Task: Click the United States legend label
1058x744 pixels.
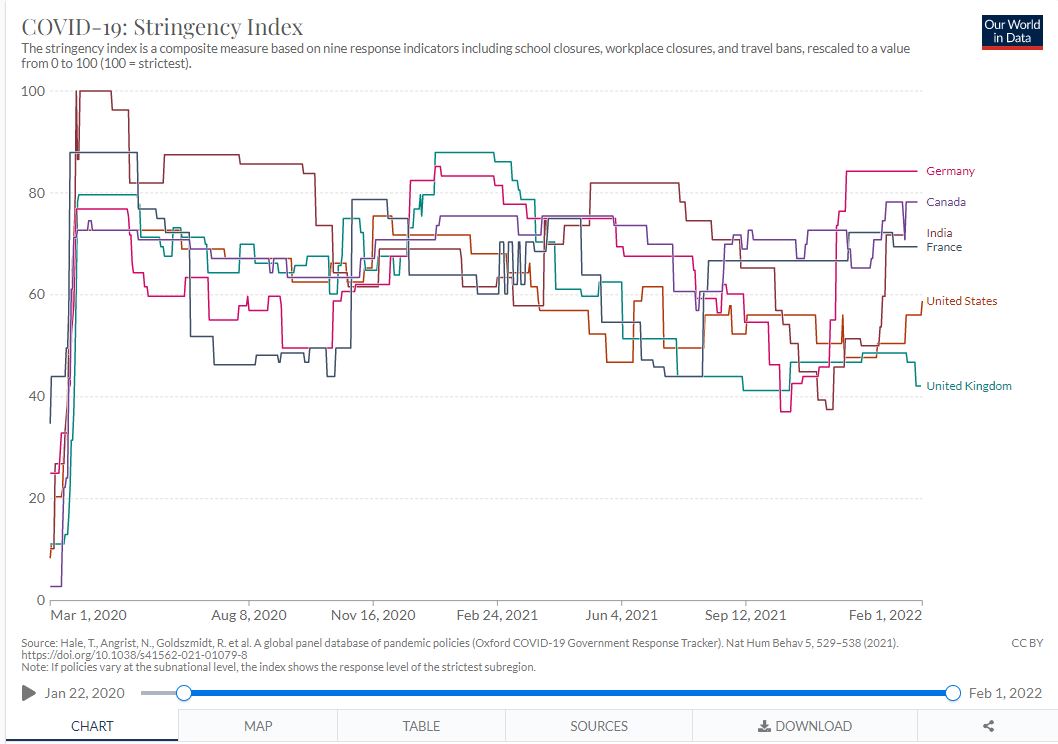Action: point(961,301)
